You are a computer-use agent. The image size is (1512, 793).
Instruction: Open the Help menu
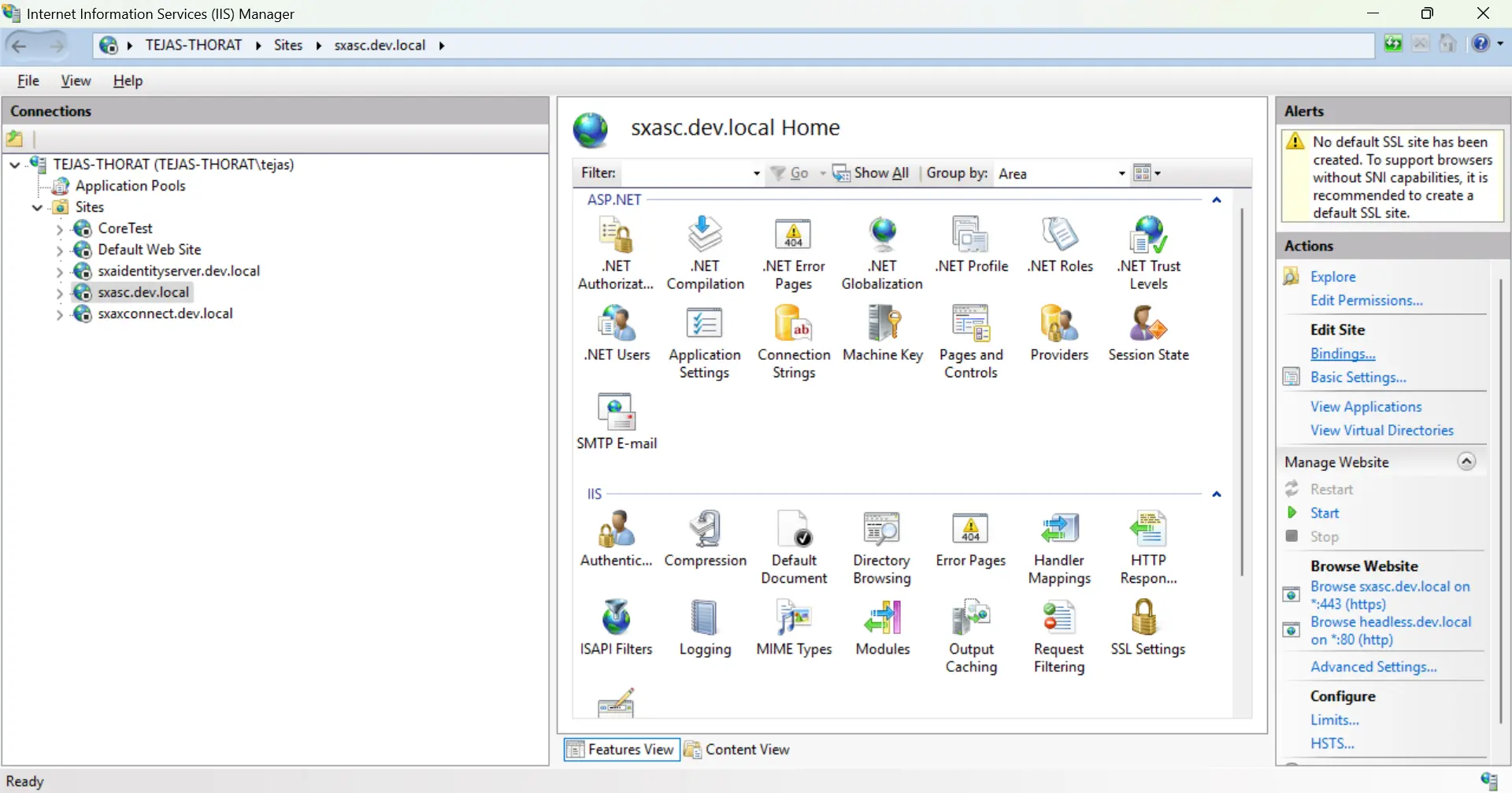pyautogui.click(x=128, y=80)
